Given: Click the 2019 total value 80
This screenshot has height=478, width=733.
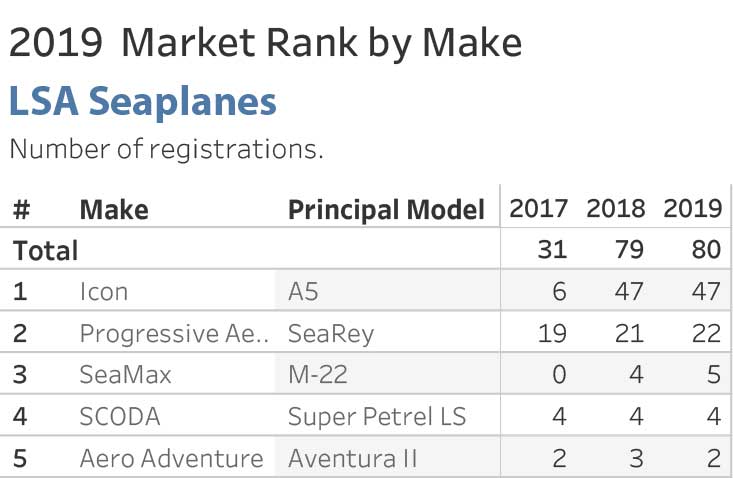Looking at the screenshot, I should pyautogui.click(x=706, y=250).
